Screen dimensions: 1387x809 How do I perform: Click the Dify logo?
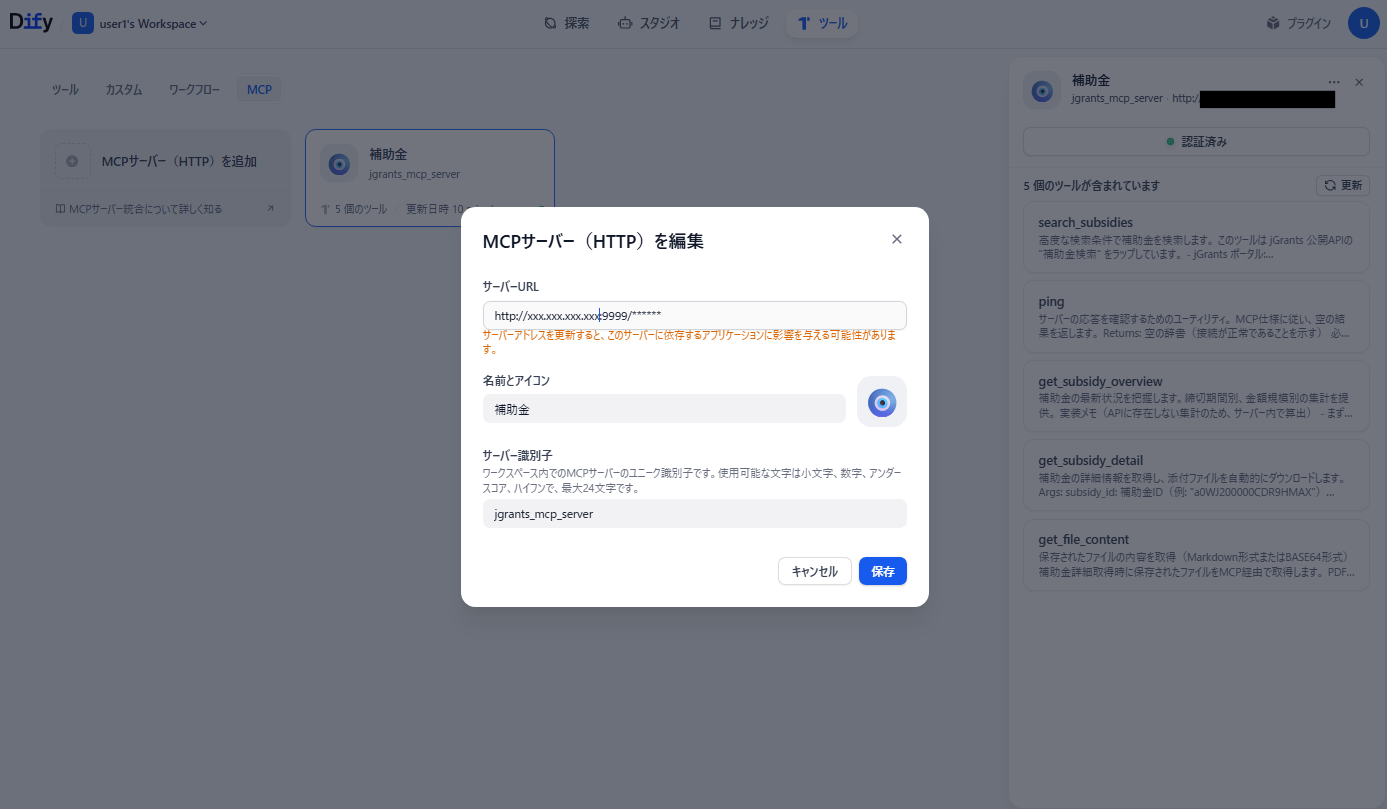(x=31, y=23)
